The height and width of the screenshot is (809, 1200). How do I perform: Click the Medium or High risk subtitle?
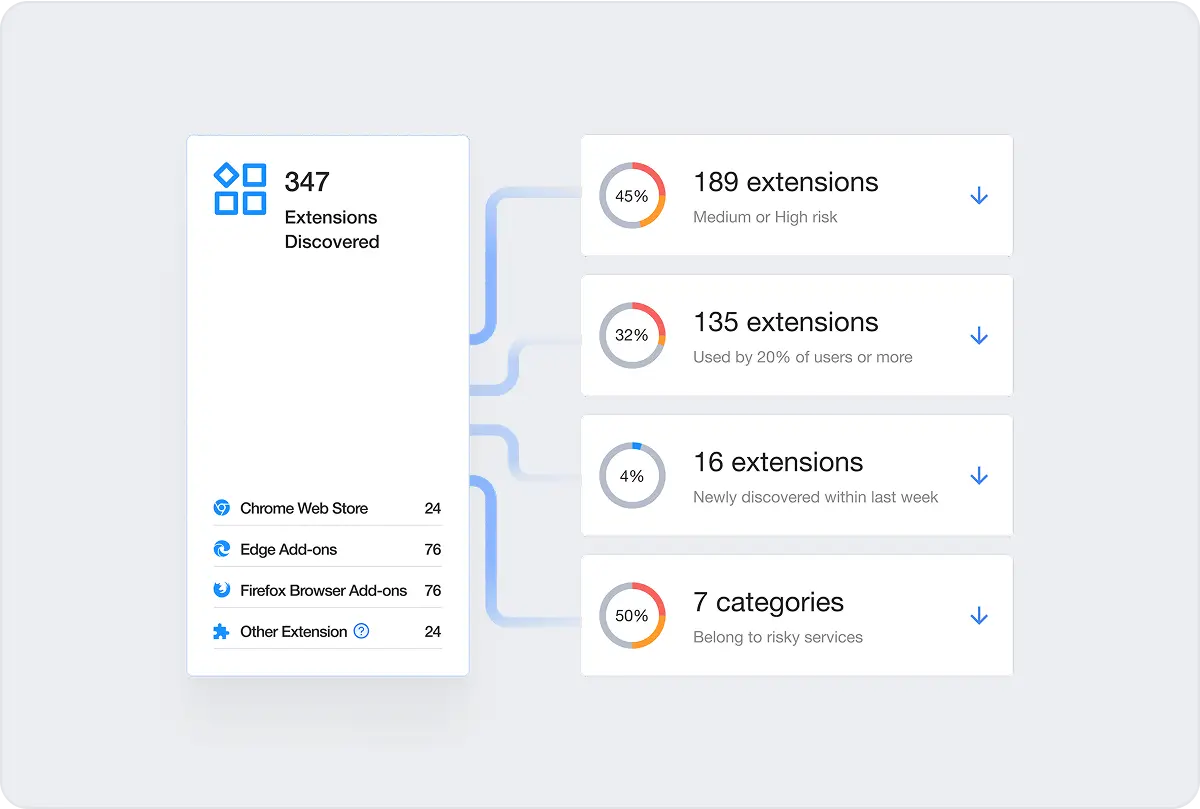tap(765, 217)
